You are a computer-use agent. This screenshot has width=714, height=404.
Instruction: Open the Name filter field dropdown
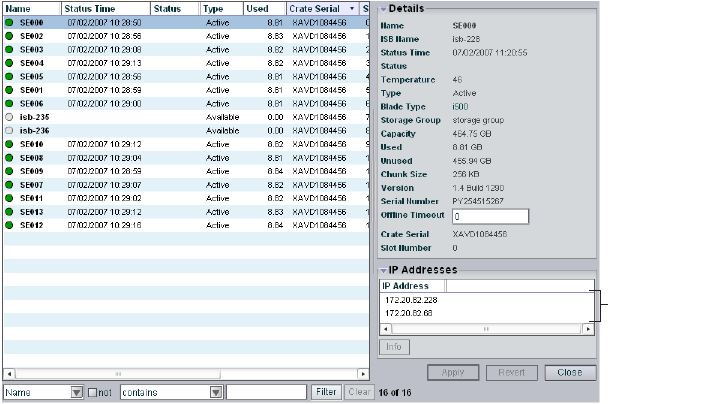point(77,392)
